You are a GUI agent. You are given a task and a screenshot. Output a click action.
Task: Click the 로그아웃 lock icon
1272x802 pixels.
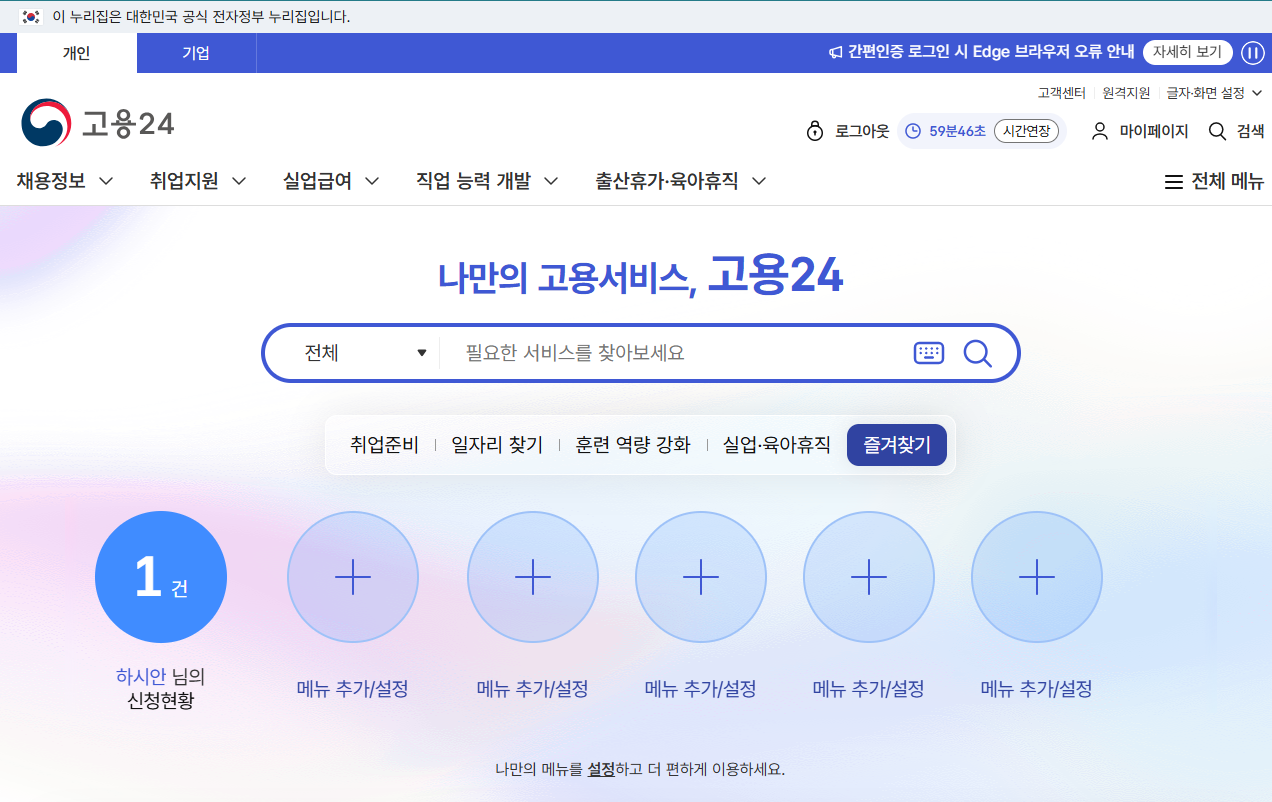pos(815,131)
